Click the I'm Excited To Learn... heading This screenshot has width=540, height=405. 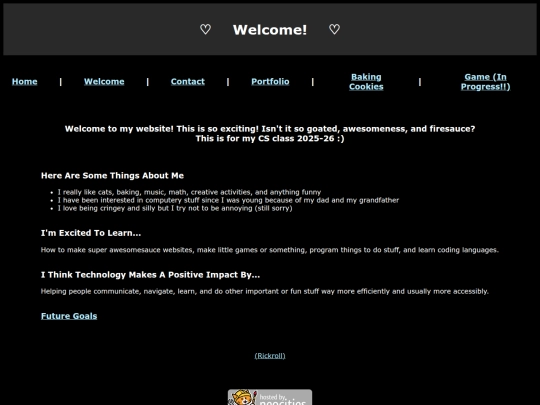(x=91, y=233)
